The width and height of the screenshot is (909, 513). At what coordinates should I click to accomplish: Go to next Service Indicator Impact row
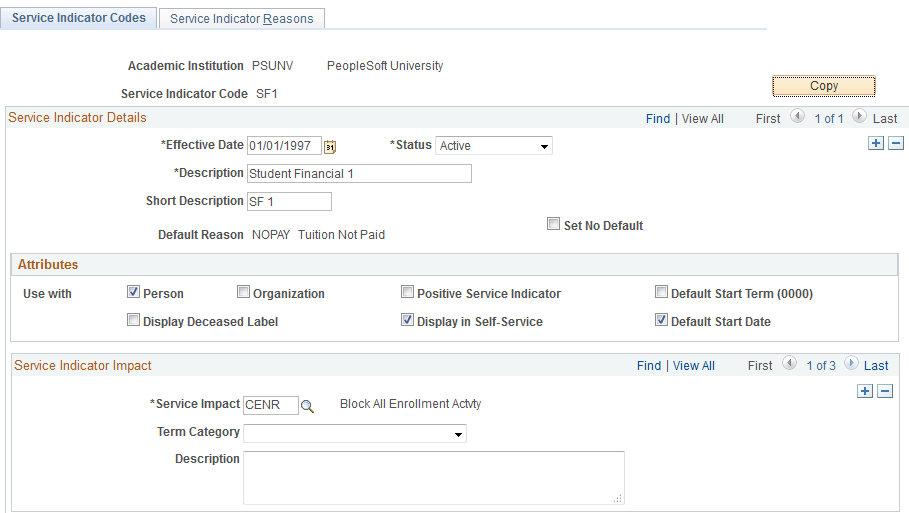point(852,365)
